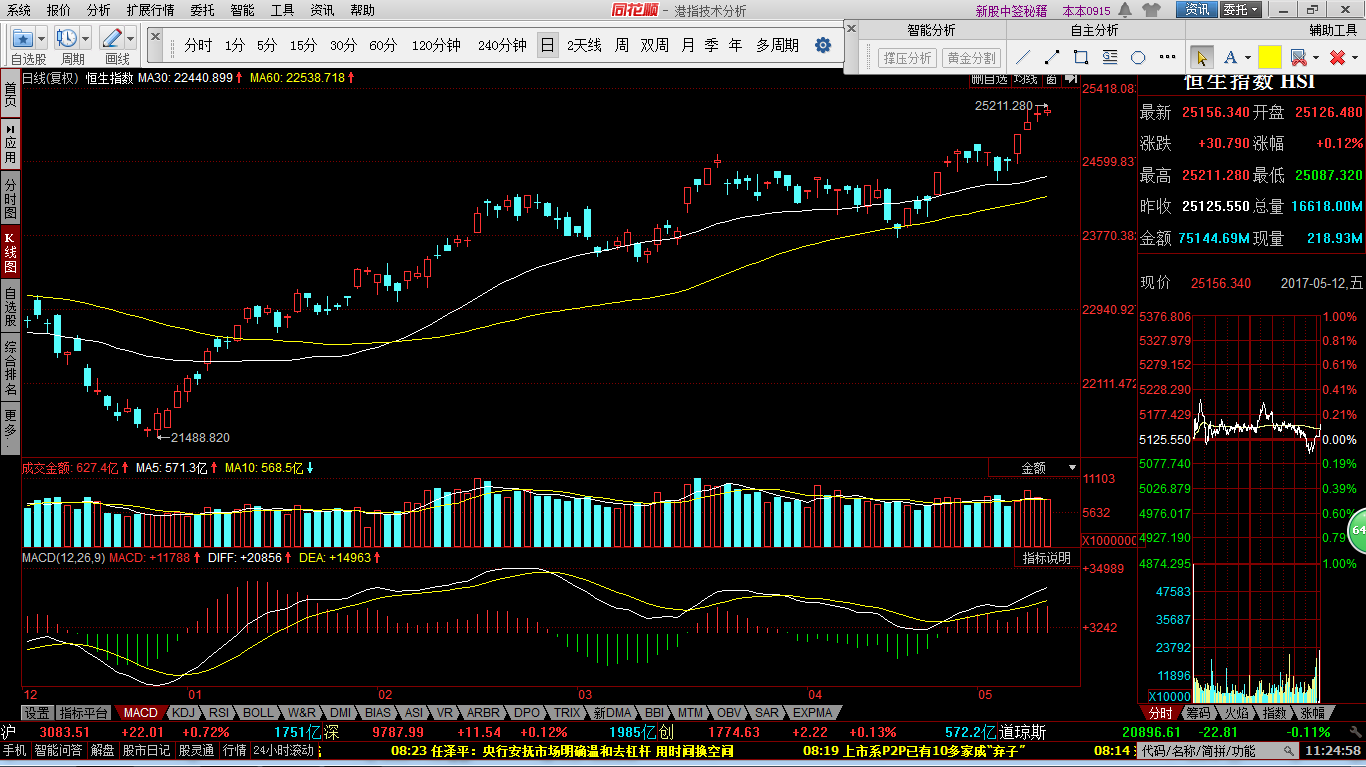Switch to 分时图 in sidebar
Screen dimensions: 1366x767
(x=10, y=198)
